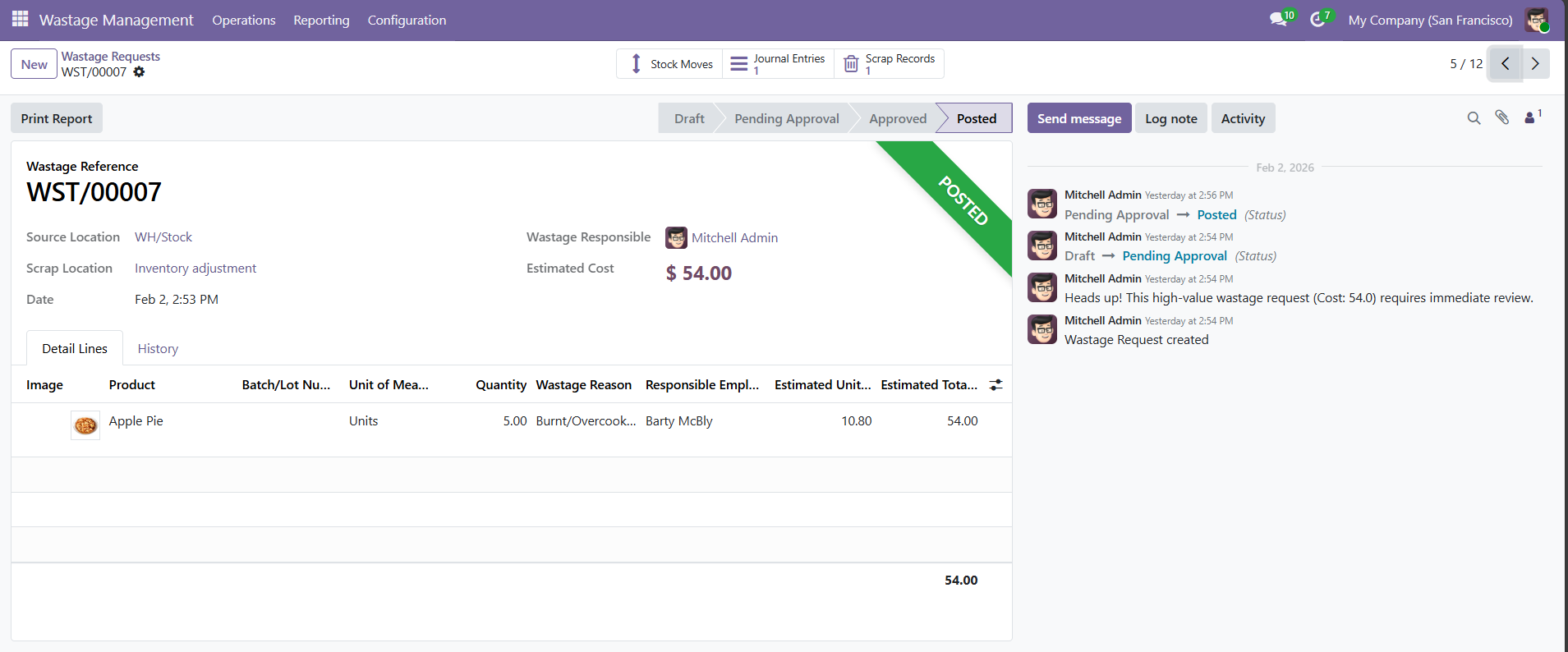Click the Apple Pie product thumbnail
The width and height of the screenshot is (1568, 652).
coord(85,425)
